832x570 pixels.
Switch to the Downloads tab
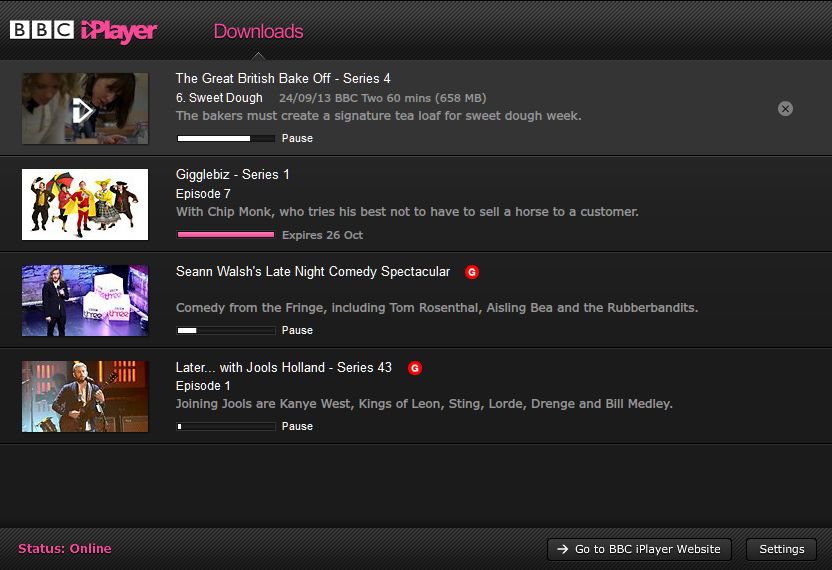click(258, 31)
